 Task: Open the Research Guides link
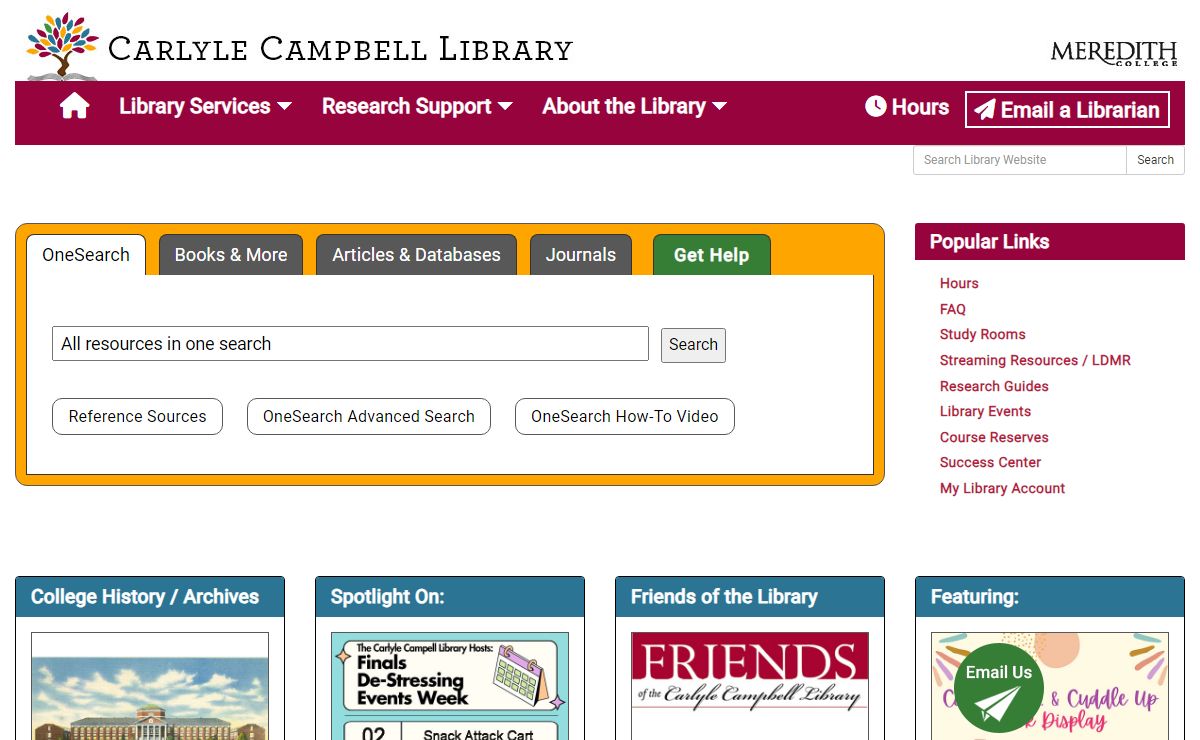coord(994,386)
